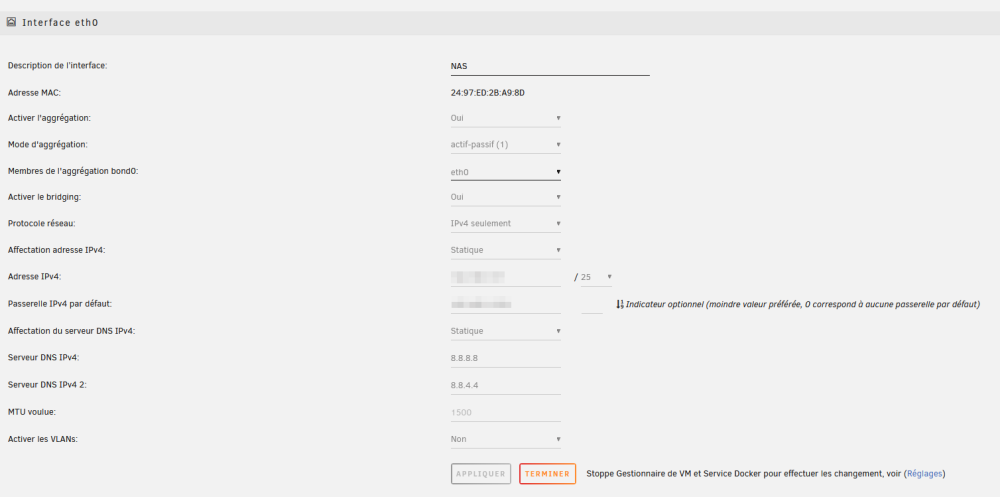Click the Activer les VLANs label
This screenshot has height=497, width=1000.
coord(43,439)
